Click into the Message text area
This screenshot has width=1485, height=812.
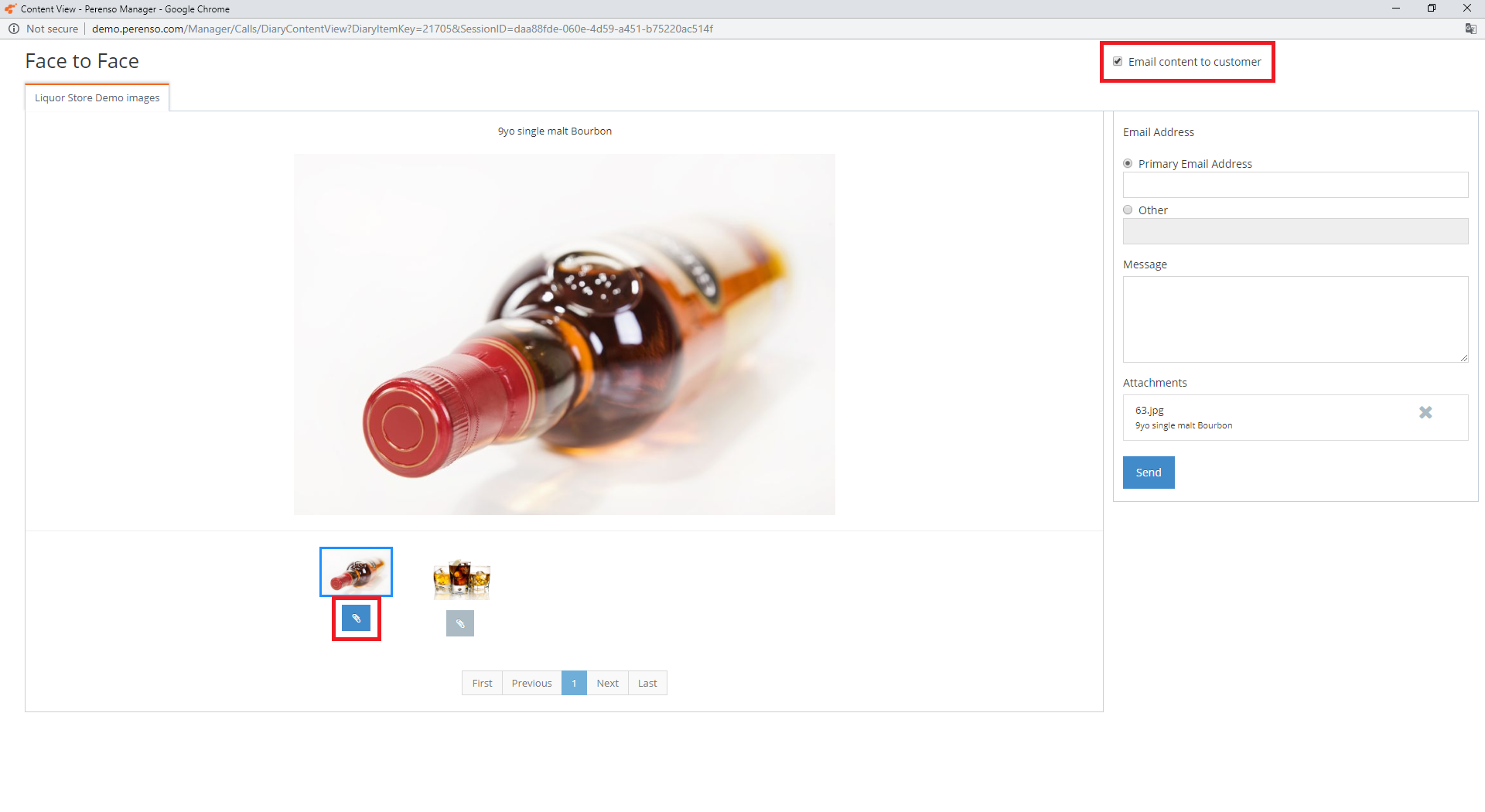click(x=1296, y=319)
